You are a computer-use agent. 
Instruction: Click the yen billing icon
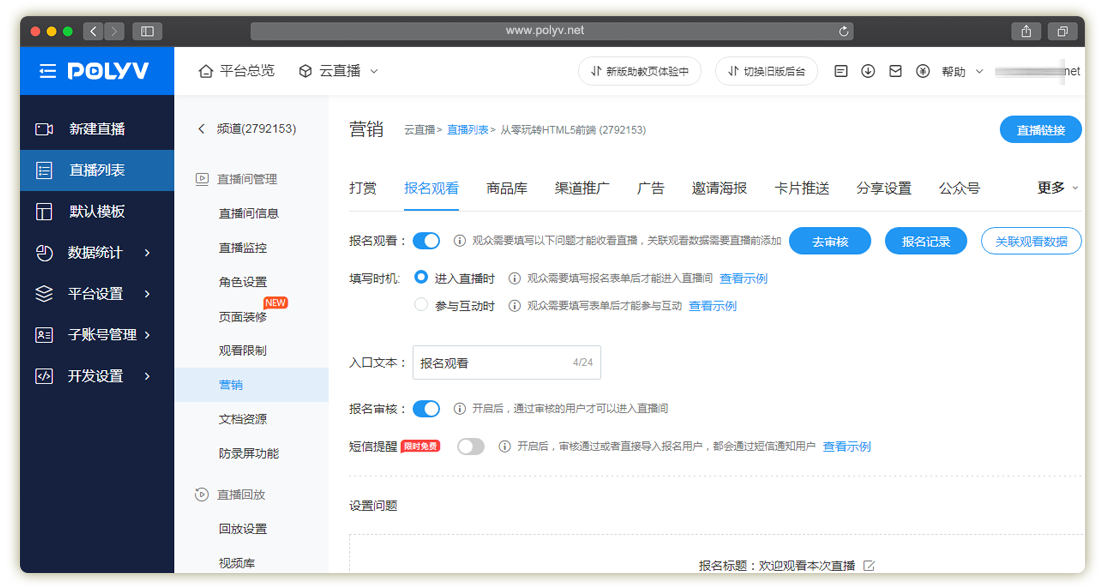tap(922, 71)
